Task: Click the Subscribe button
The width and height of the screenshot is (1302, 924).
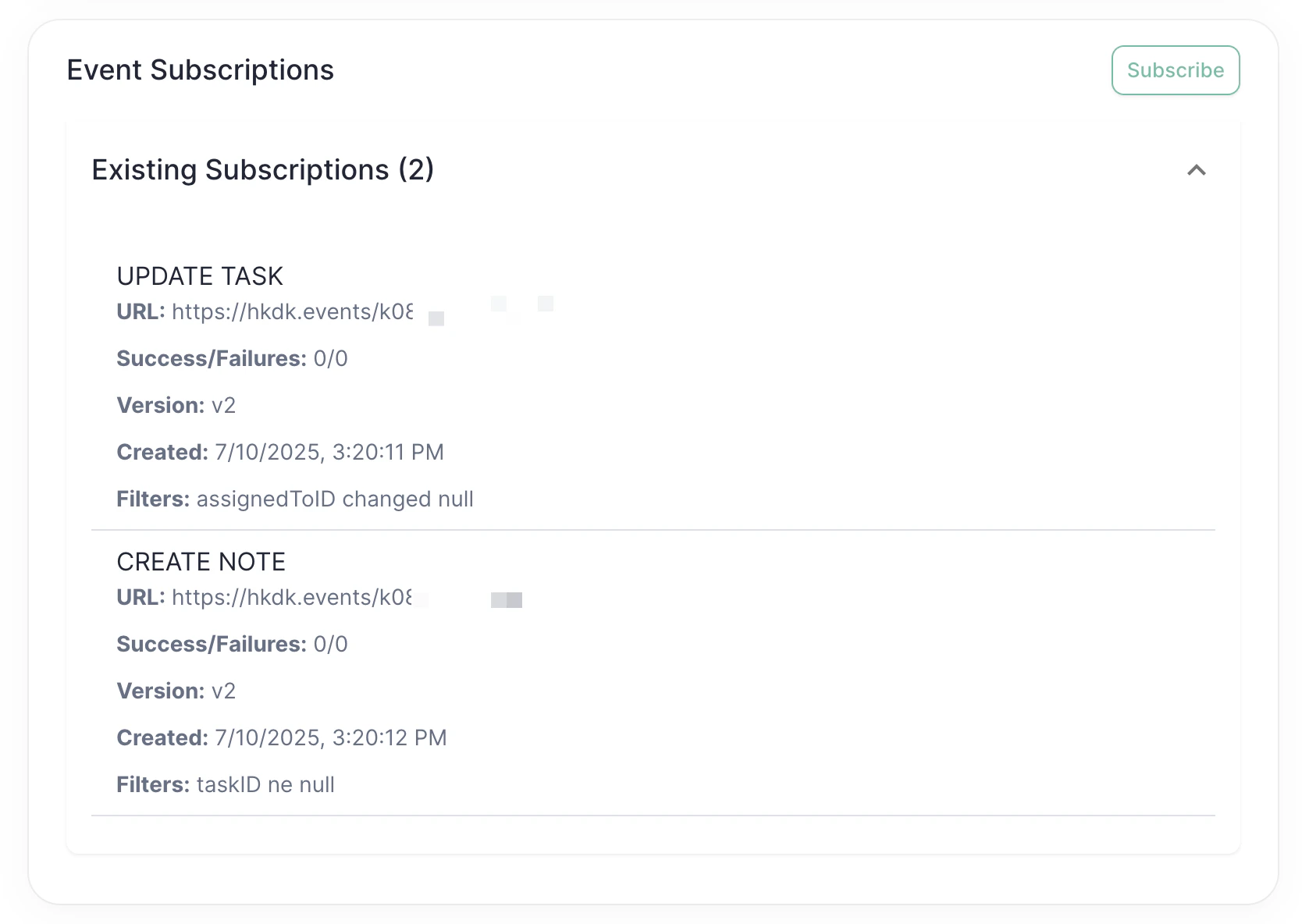Action: [x=1175, y=69]
